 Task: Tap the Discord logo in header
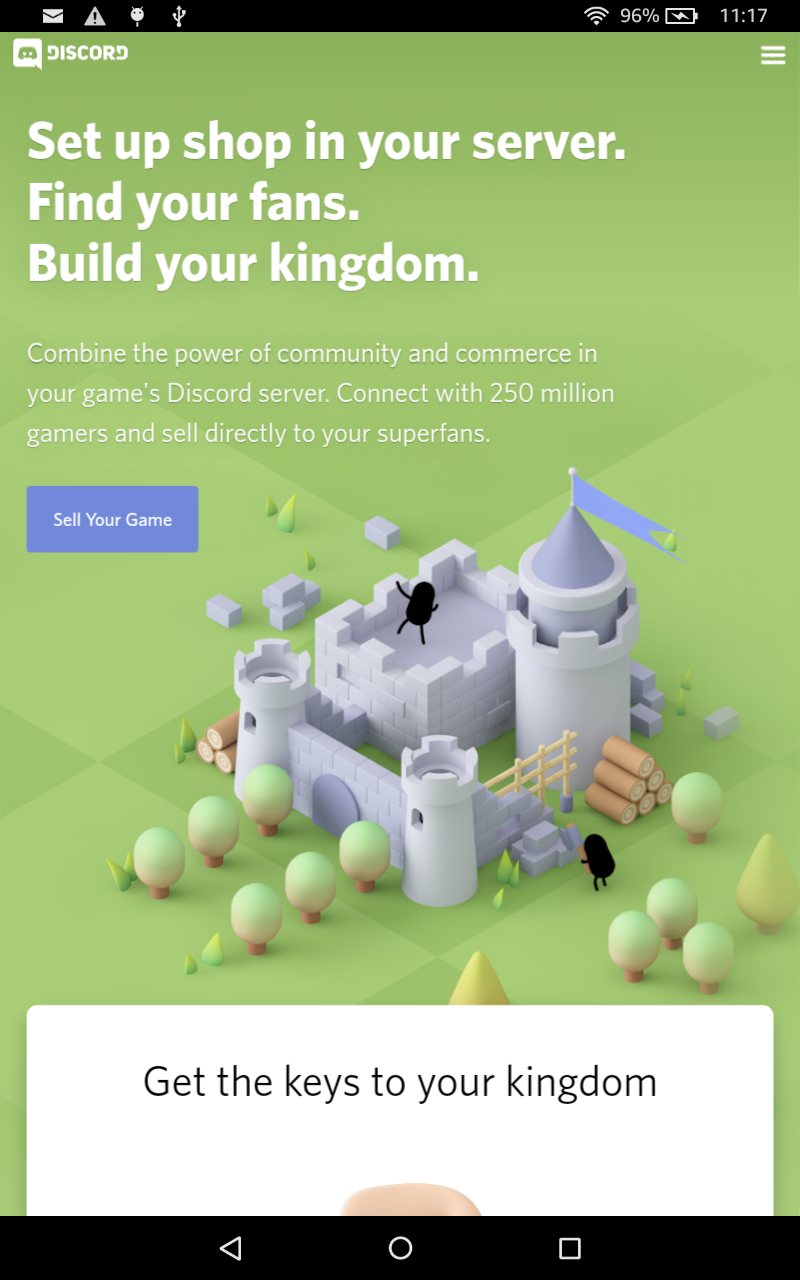point(70,53)
